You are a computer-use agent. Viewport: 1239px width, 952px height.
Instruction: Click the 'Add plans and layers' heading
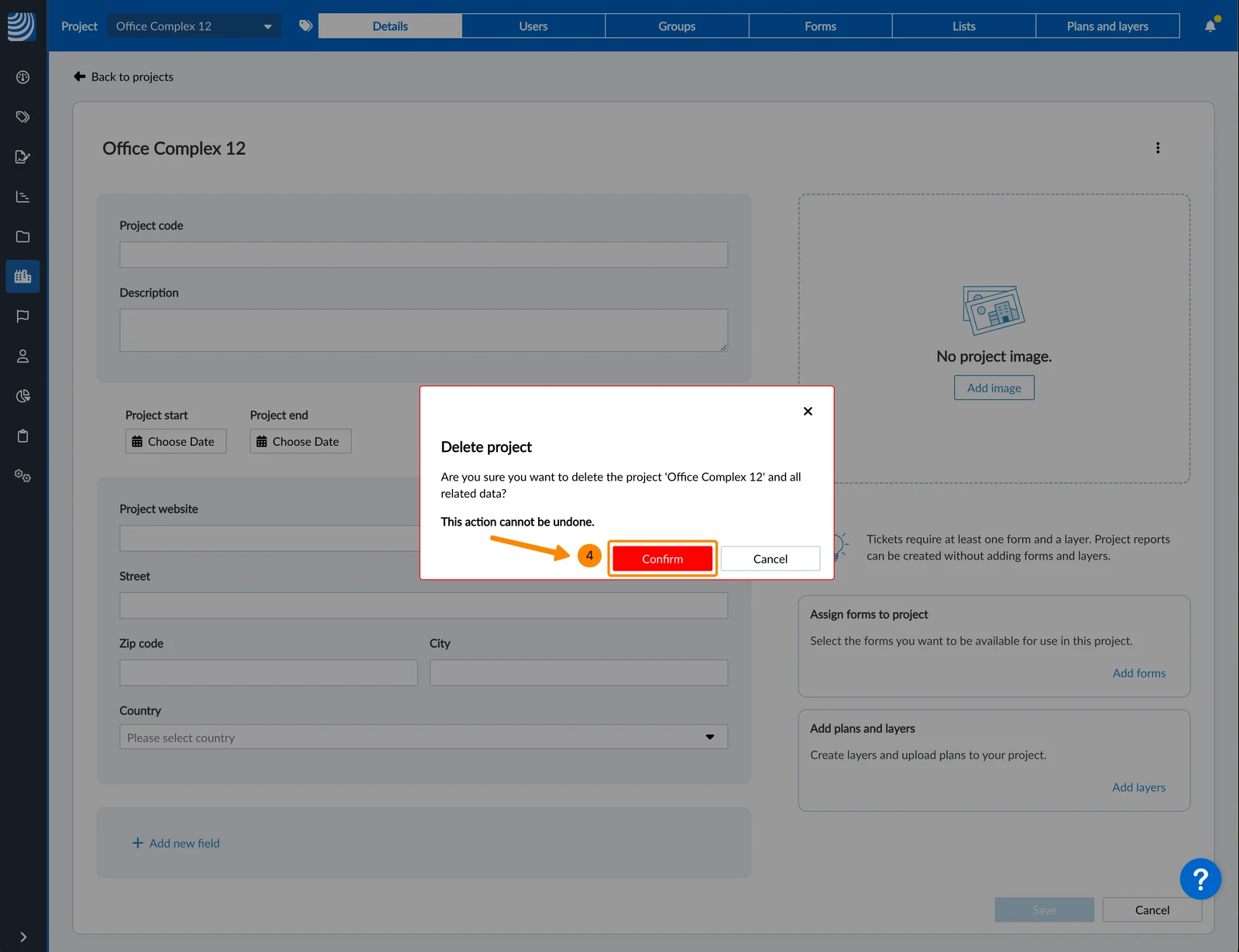[863, 728]
